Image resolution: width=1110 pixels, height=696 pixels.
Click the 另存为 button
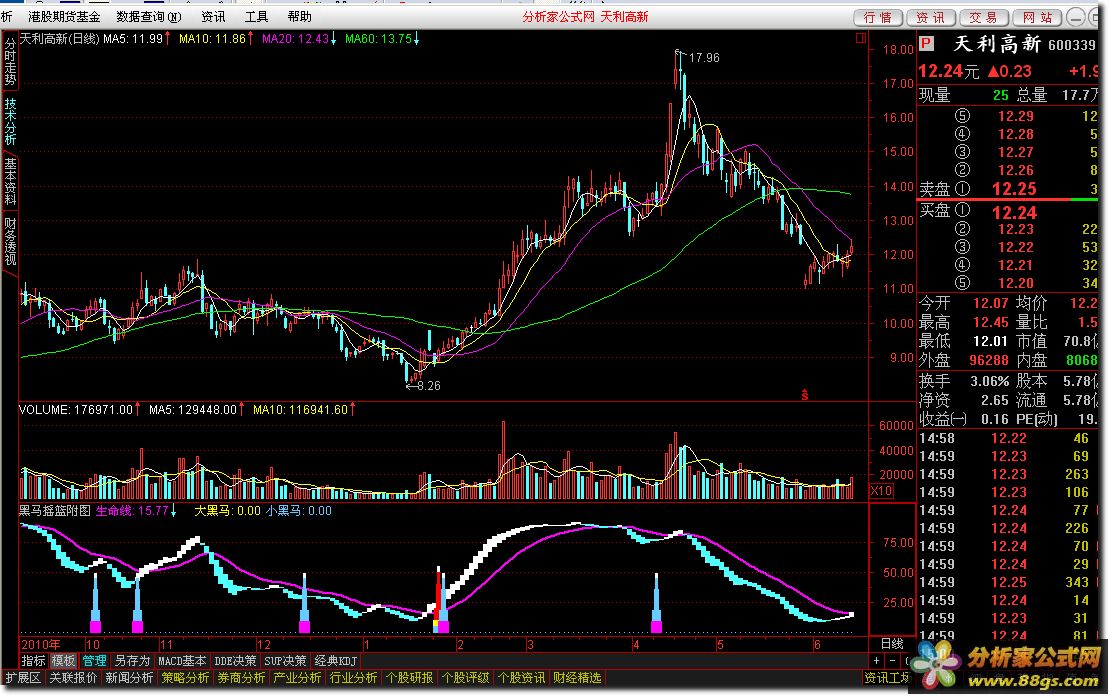132,661
